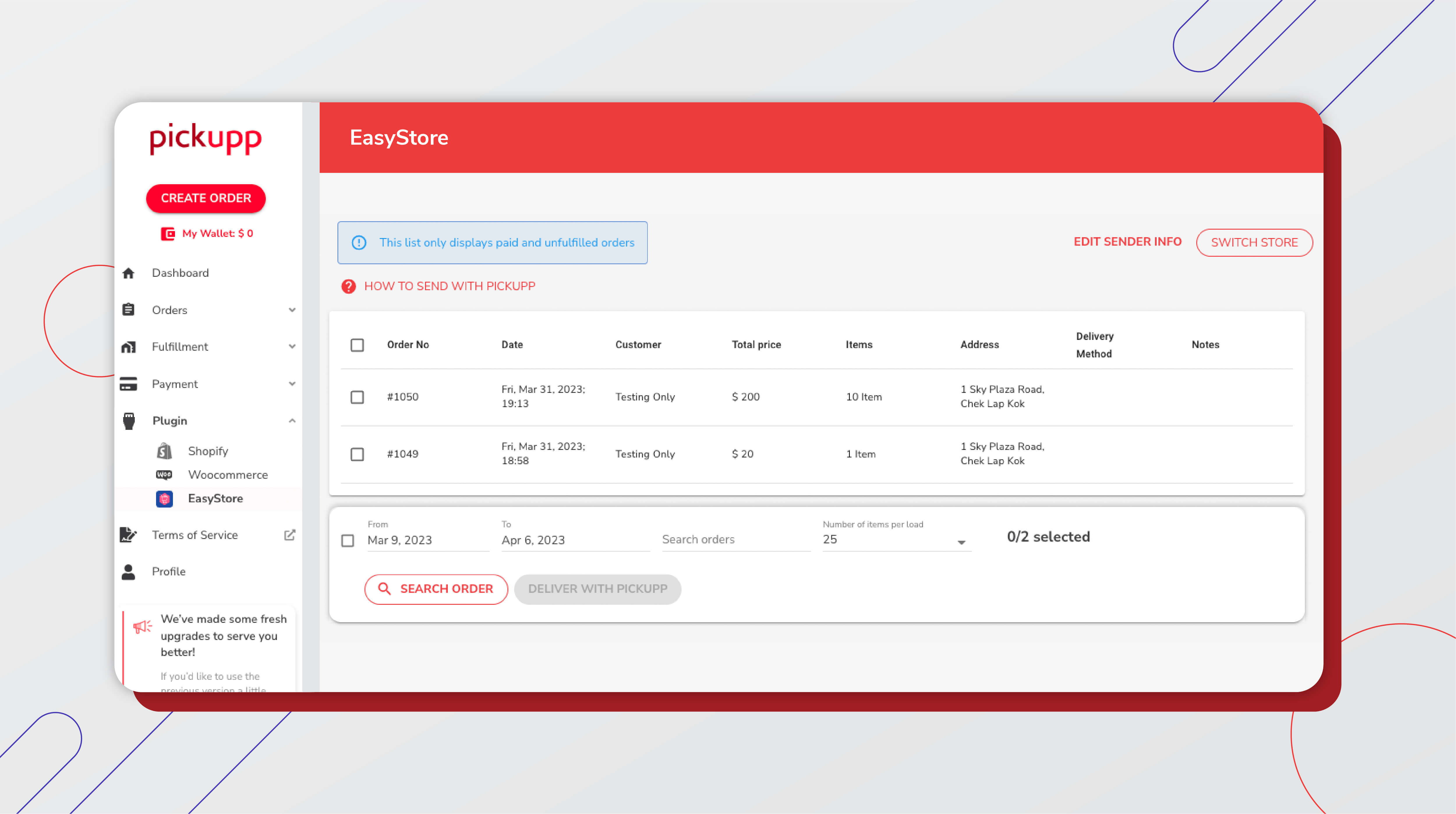1456x814 pixels.
Task: Click the Plugin plug icon
Action: coord(129,421)
